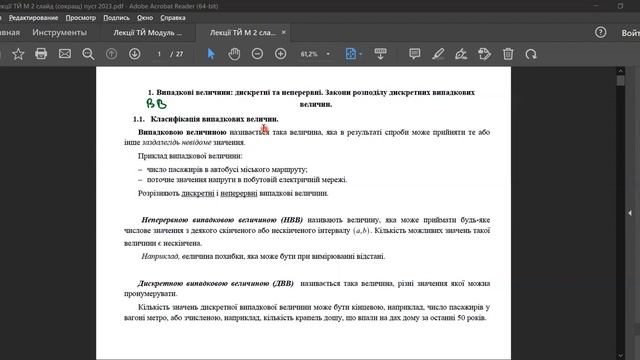Add the document to bookmarks with the star icon
This screenshot has height=360, width=640.
pyautogui.click(x=18, y=54)
